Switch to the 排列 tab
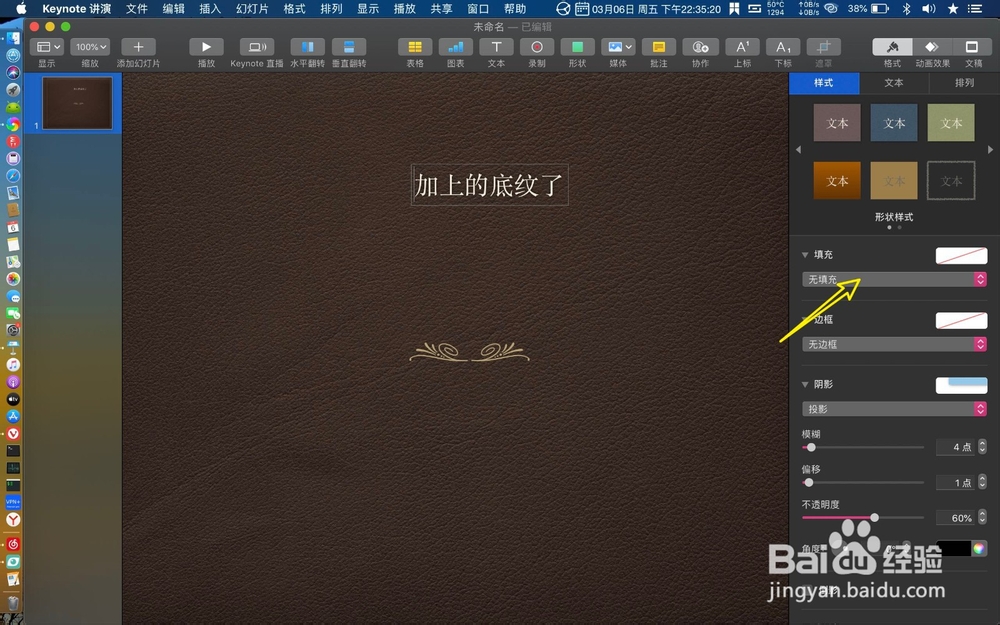This screenshot has height=625, width=1000. (964, 83)
